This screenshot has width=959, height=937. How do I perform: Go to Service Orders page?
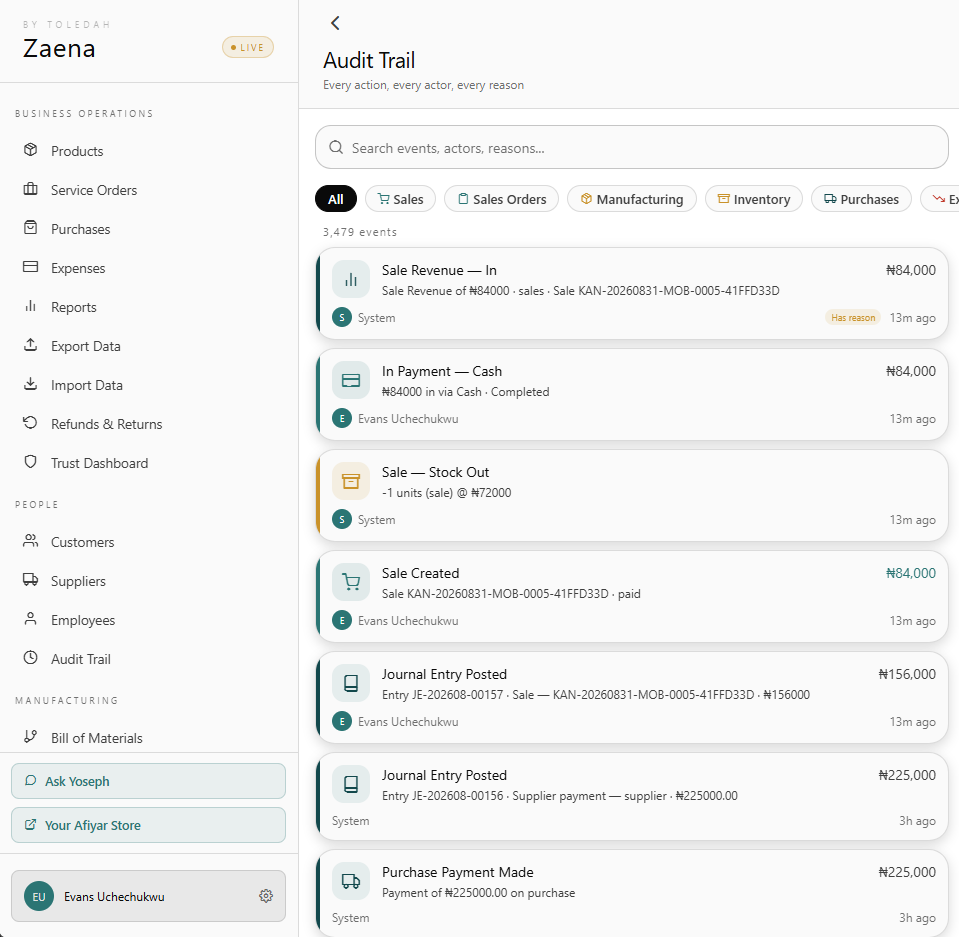(x=94, y=190)
